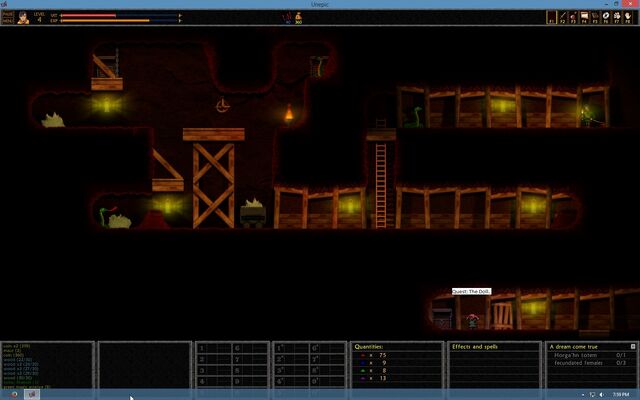
Task: Click the red potion quantity 75 row
Action: point(373,355)
